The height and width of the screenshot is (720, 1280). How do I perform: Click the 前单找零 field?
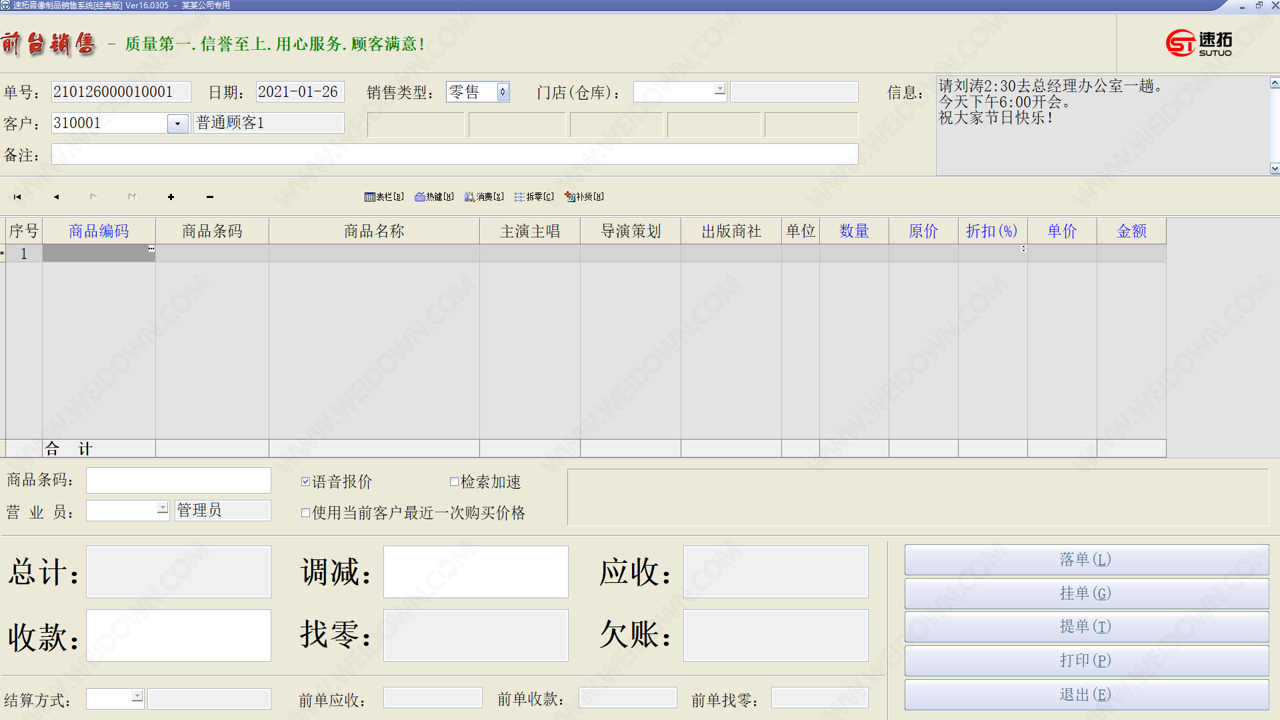point(820,698)
